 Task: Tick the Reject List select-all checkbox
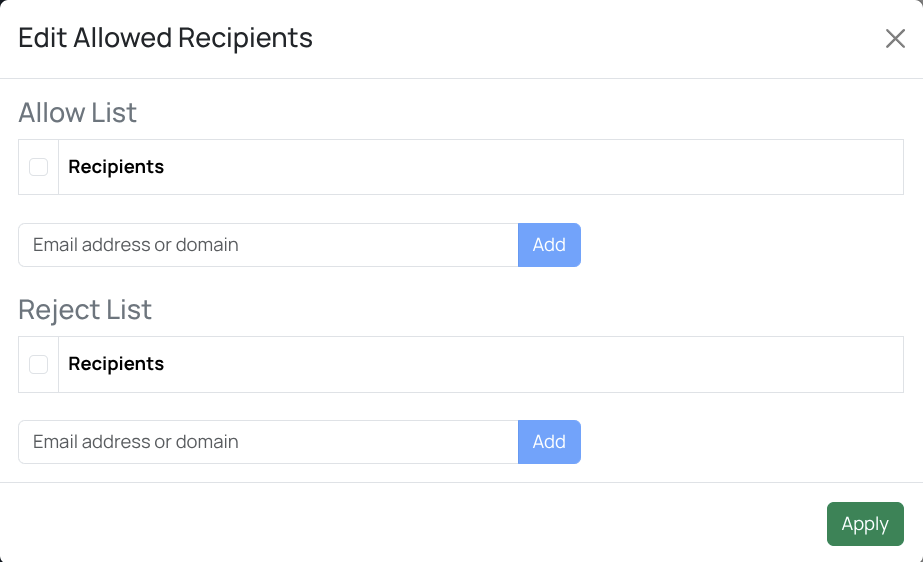(38, 364)
